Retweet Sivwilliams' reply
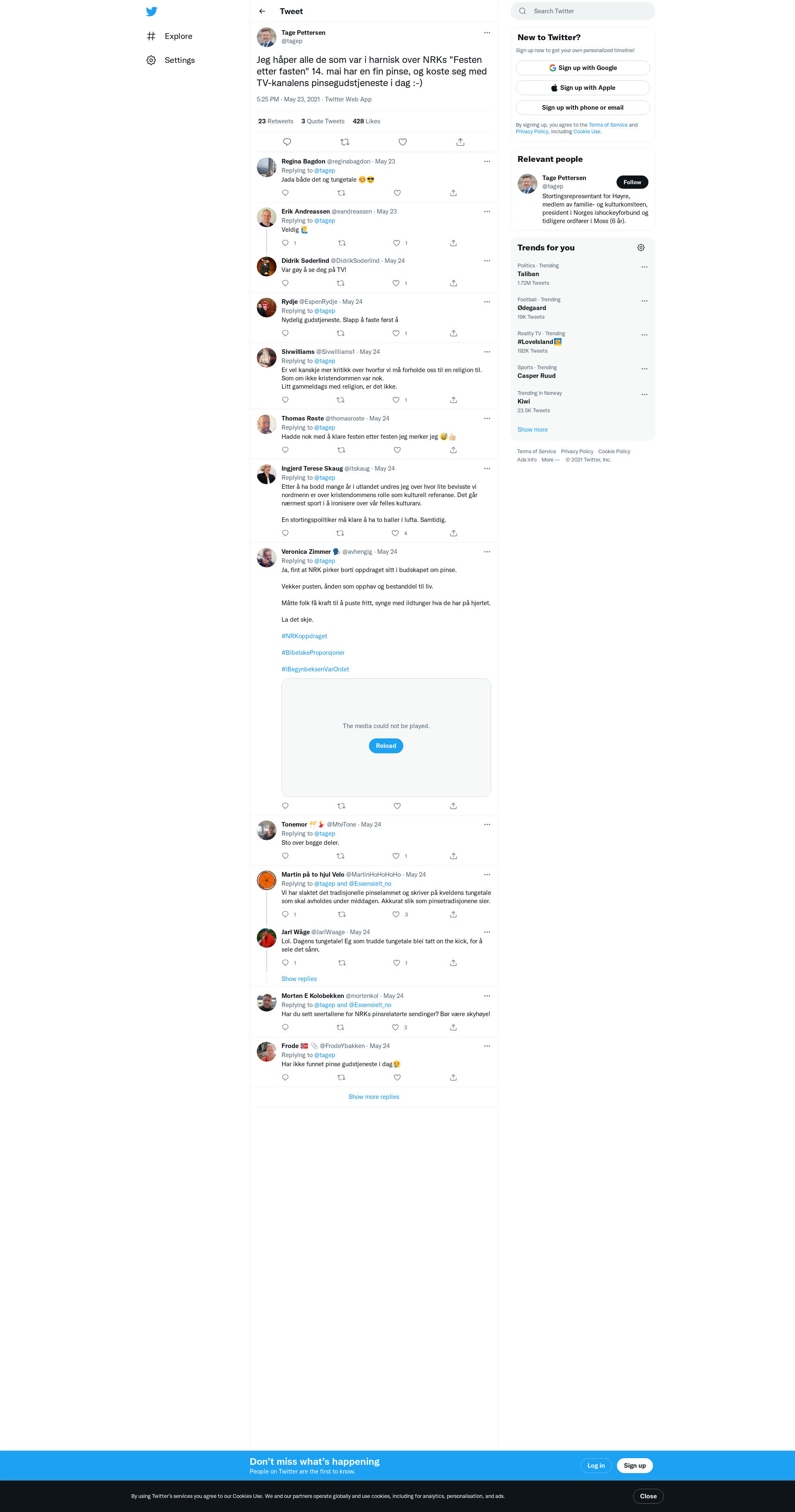 (x=340, y=400)
